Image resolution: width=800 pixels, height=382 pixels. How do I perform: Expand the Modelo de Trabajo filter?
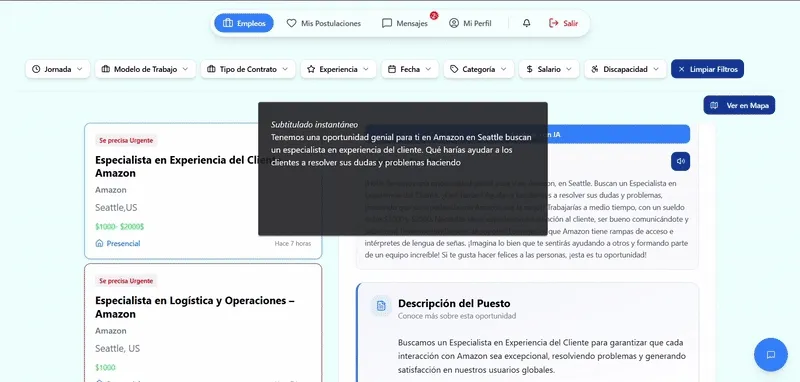tap(145, 69)
